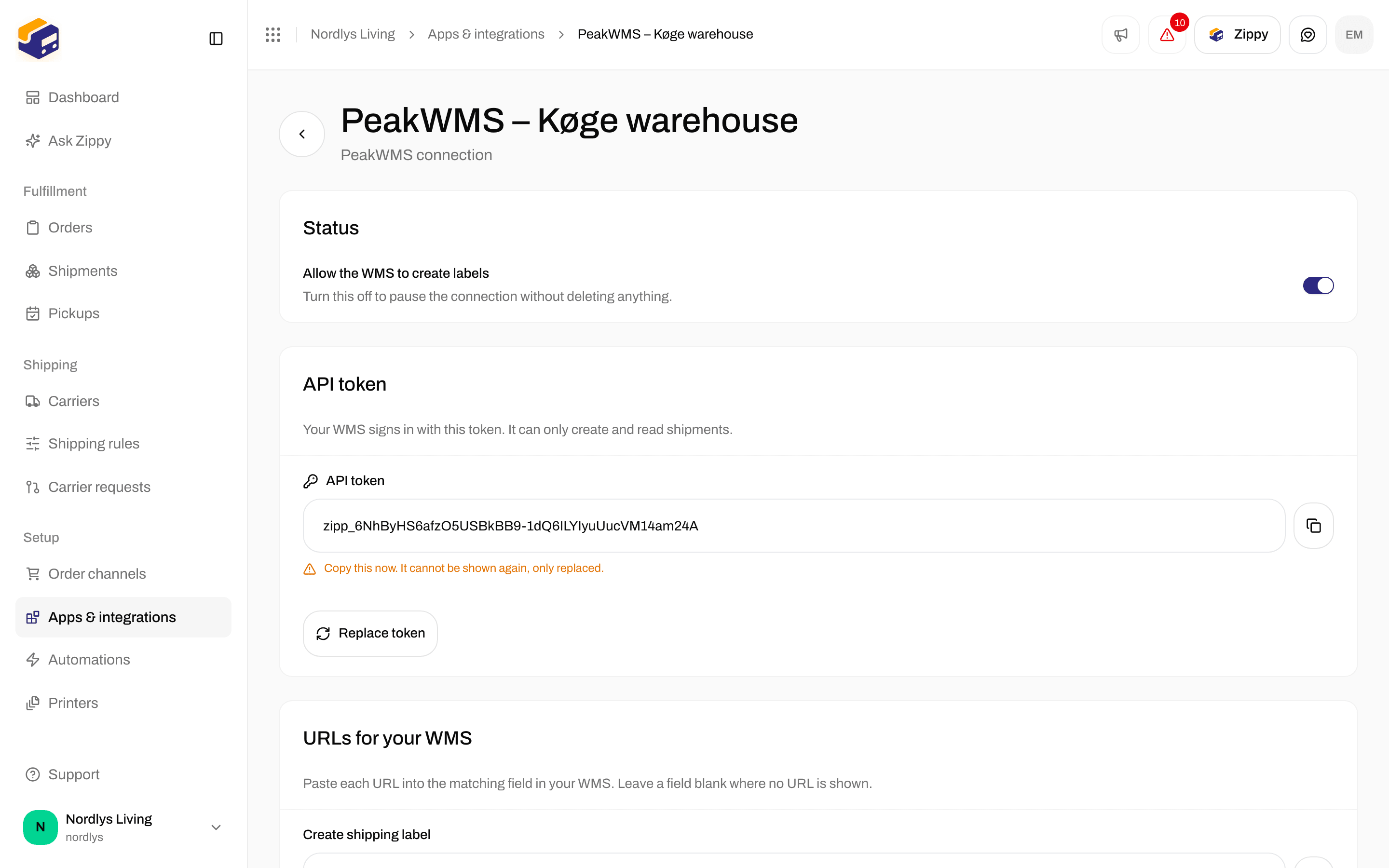
Task: Select Apps & integrations sidebar item
Action: click(x=123, y=617)
